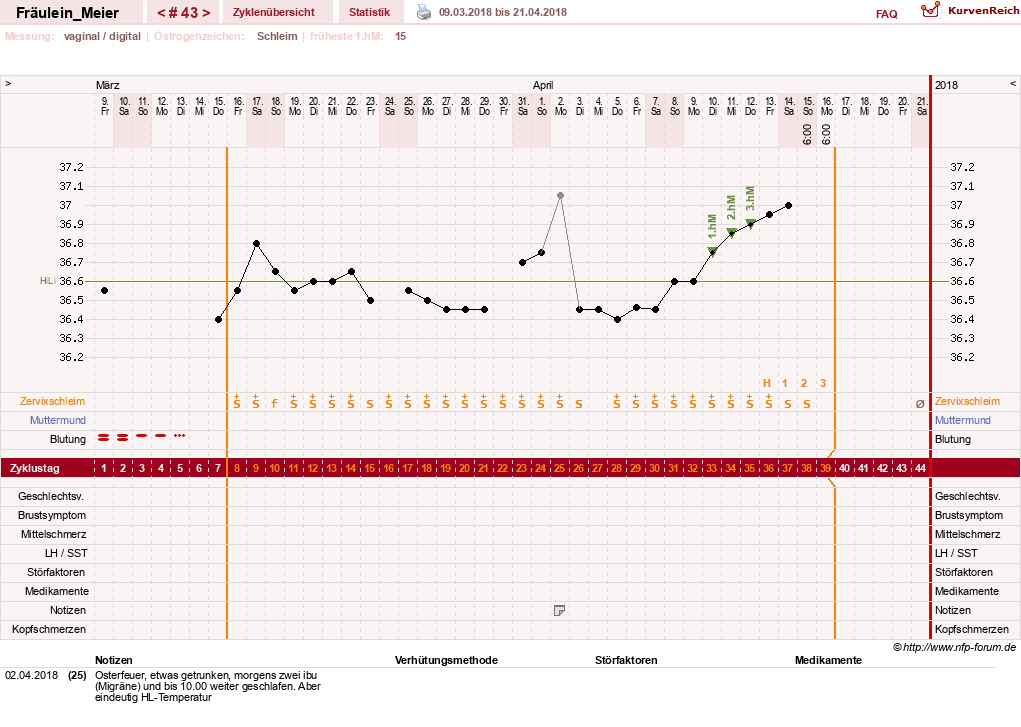Click the right-side Muttermund label

(962, 420)
